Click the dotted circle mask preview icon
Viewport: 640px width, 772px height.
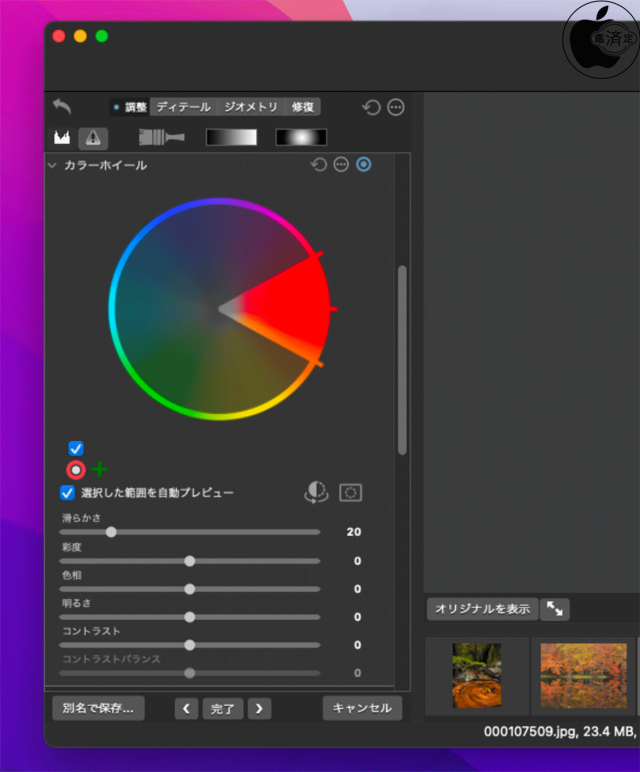pos(351,493)
